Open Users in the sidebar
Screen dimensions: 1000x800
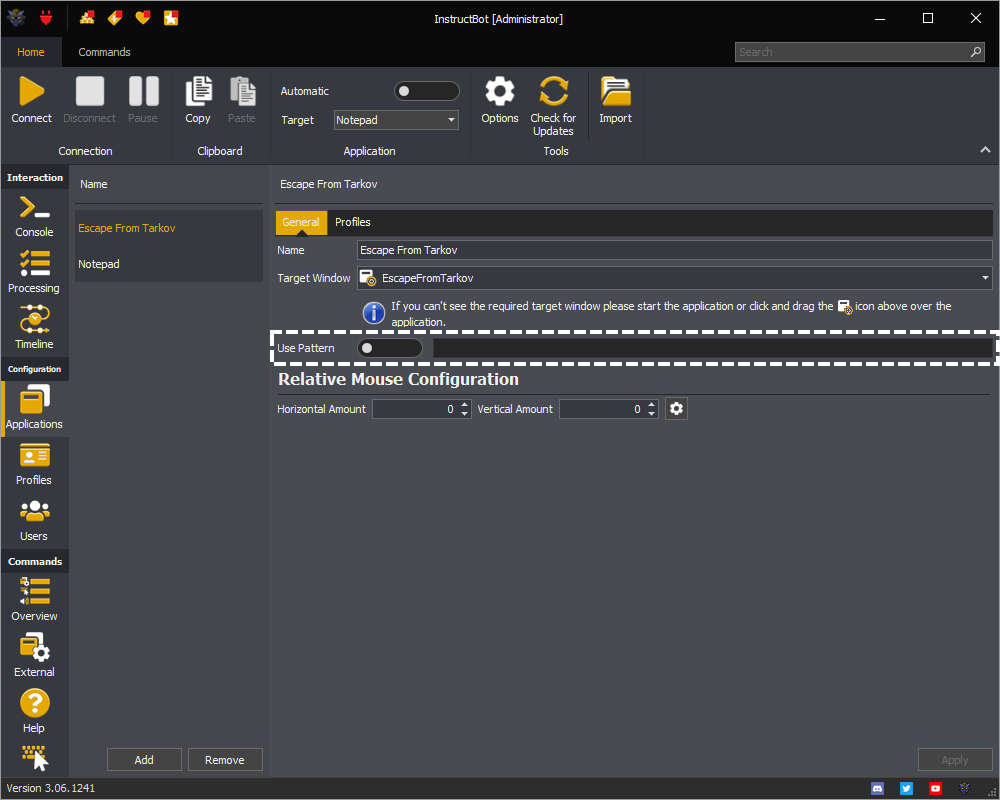(x=34, y=521)
